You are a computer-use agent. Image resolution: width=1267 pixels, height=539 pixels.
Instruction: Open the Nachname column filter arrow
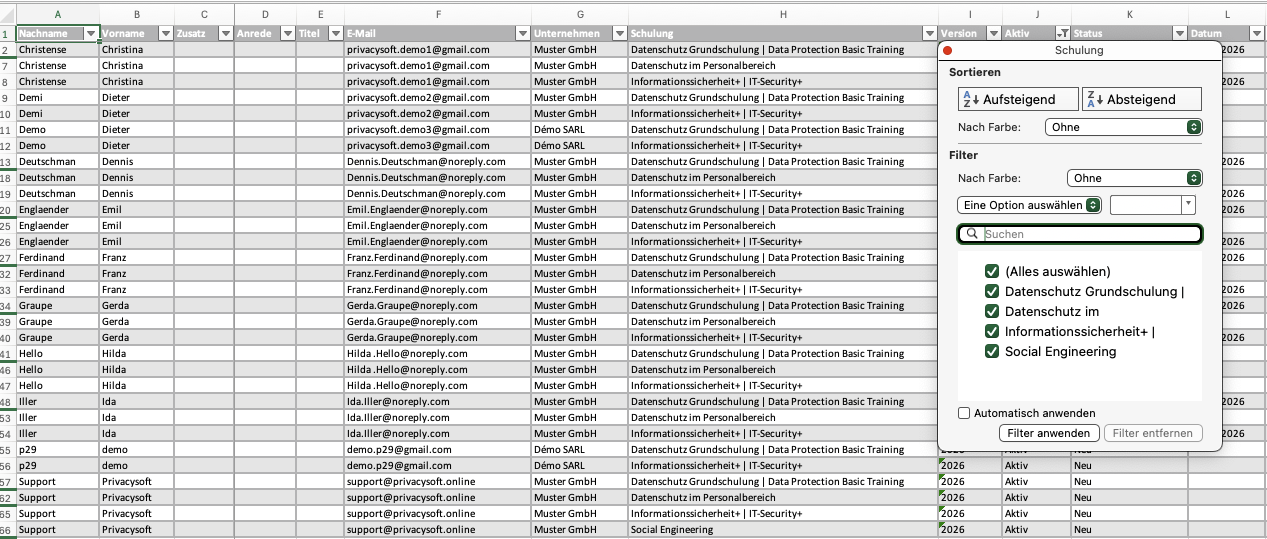(x=91, y=34)
